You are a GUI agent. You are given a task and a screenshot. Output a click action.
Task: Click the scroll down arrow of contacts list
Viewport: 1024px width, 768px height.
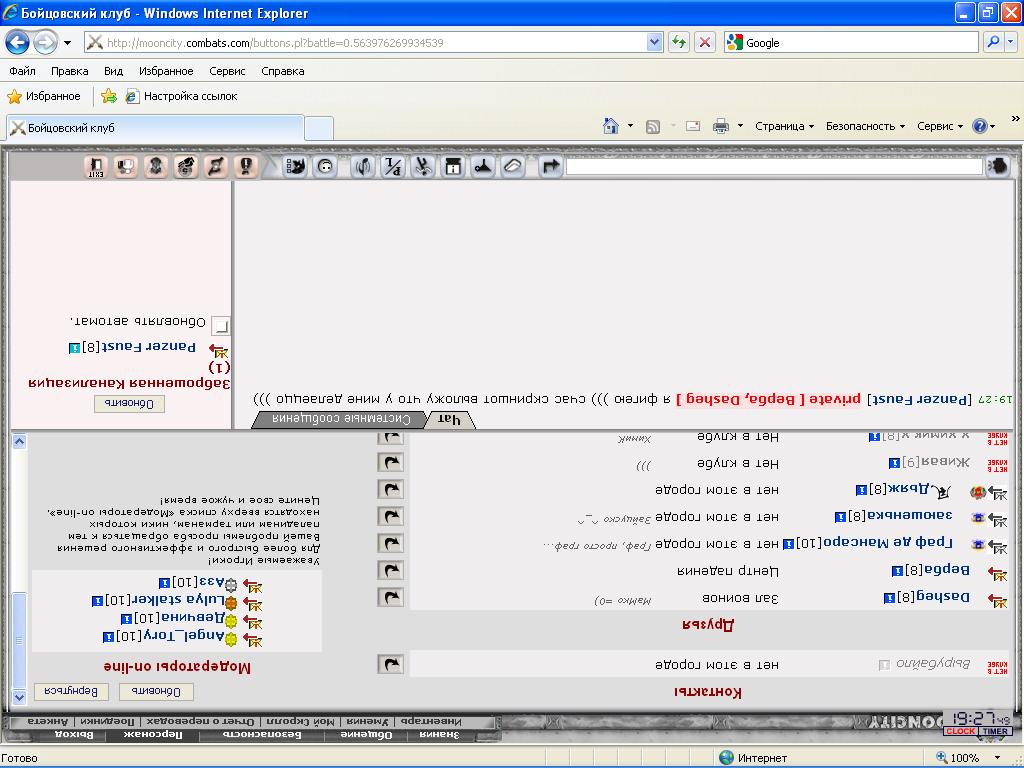tap(20, 697)
